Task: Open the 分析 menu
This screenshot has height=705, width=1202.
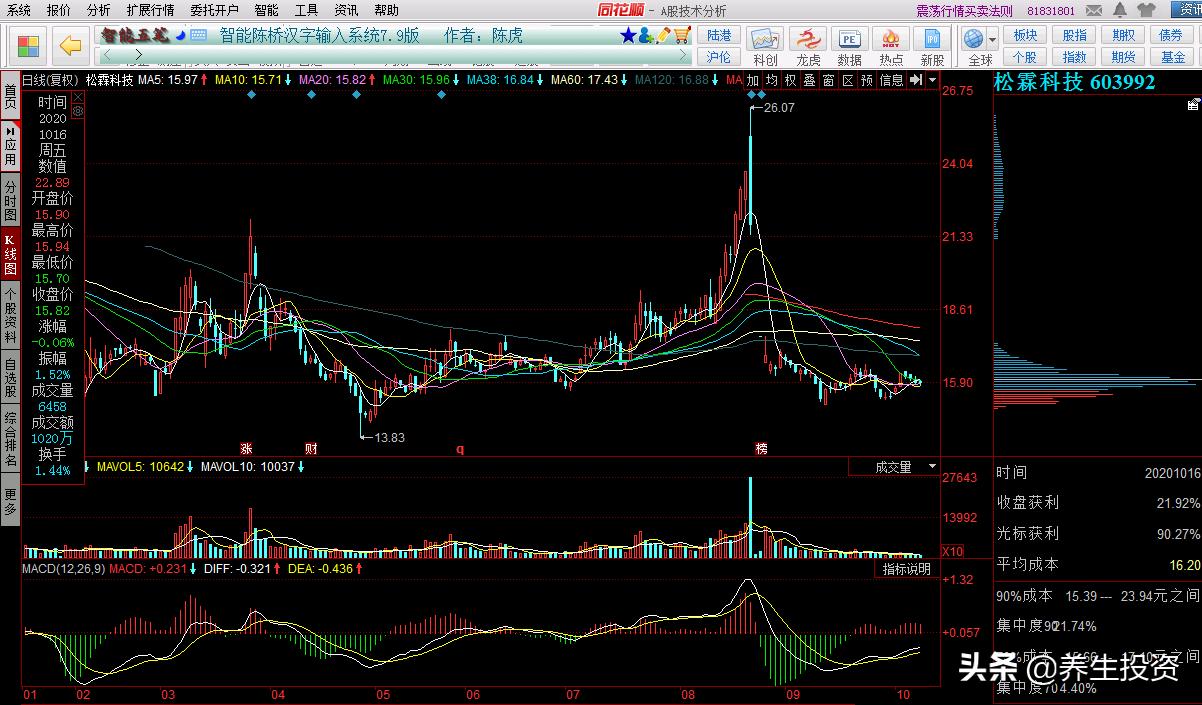Action: pyautogui.click(x=98, y=10)
